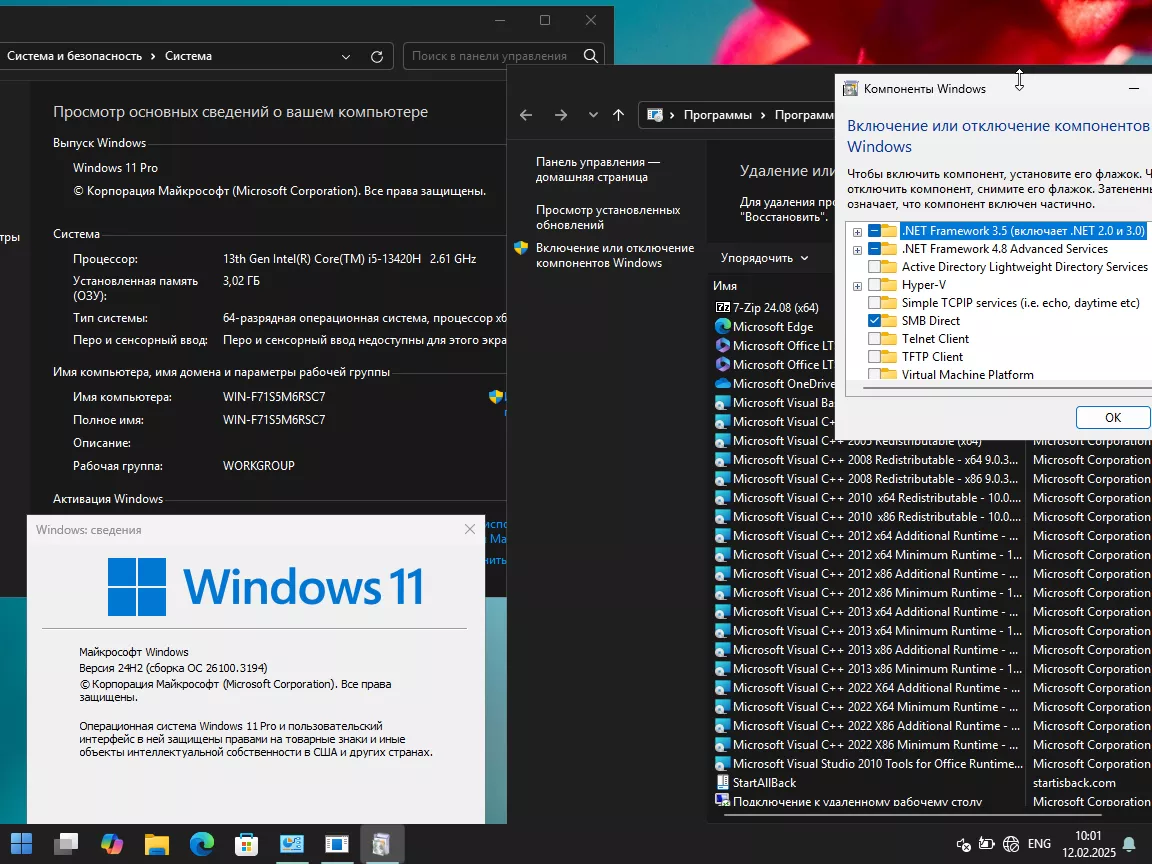The width and height of the screenshot is (1152, 864).
Task: Click the Поиск в панели управления field
Action: click(490, 57)
